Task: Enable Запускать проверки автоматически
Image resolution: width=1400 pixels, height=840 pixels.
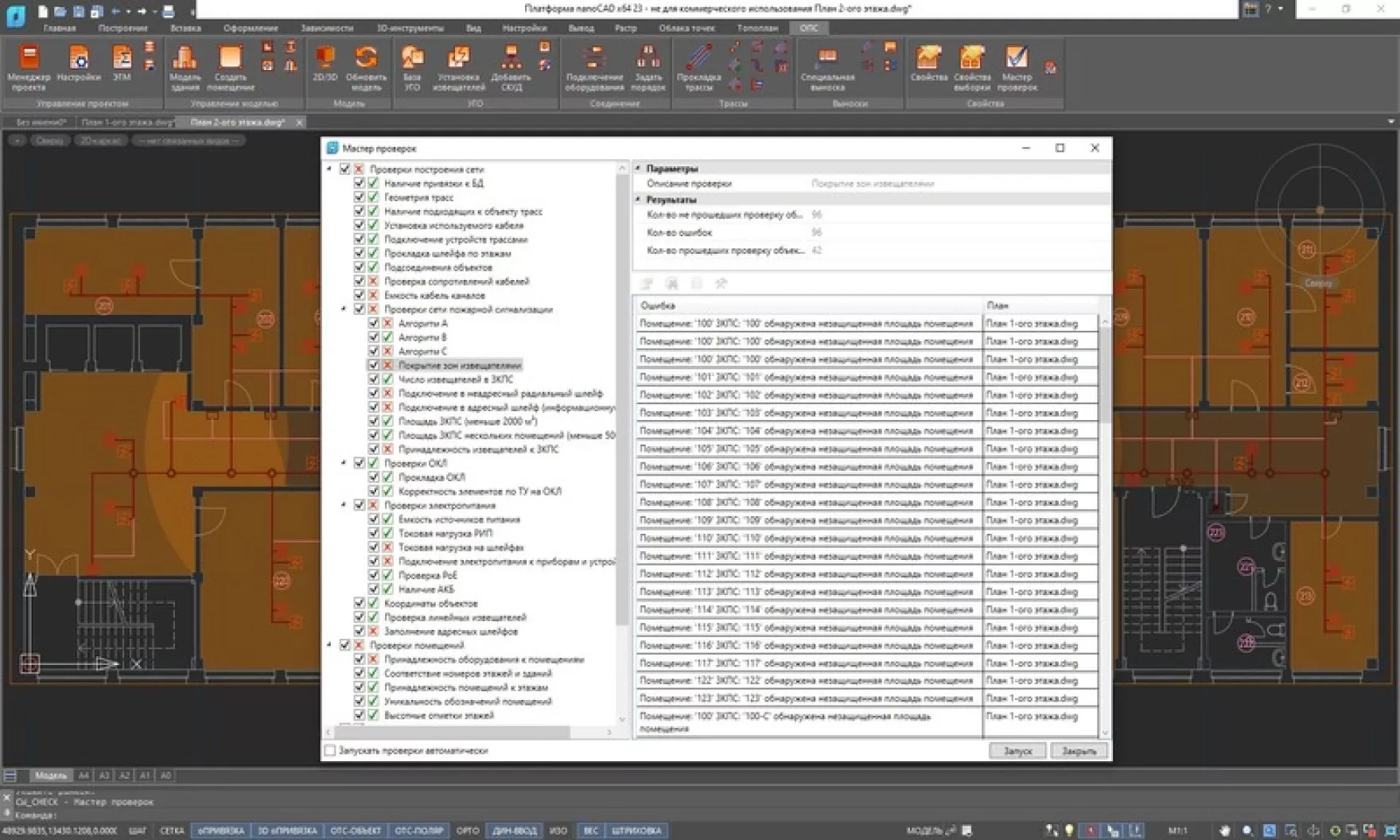Action: pos(329,750)
